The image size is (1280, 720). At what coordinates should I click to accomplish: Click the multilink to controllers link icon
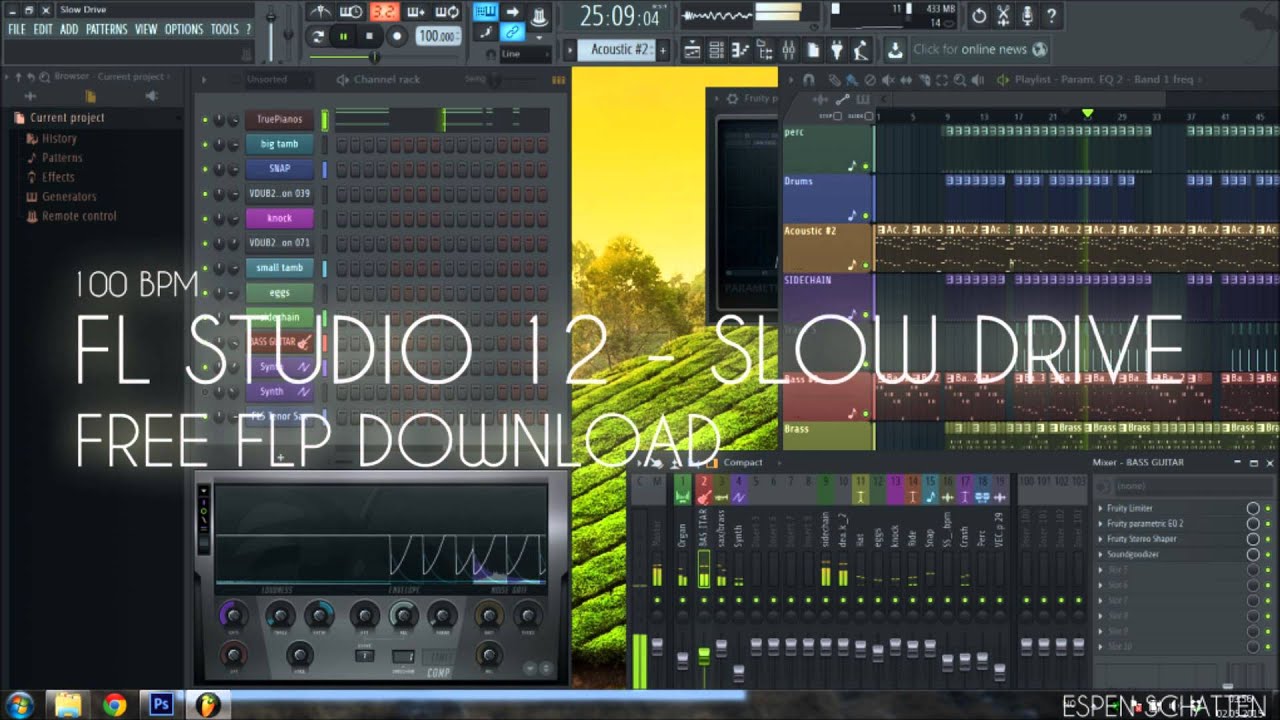tap(513, 32)
